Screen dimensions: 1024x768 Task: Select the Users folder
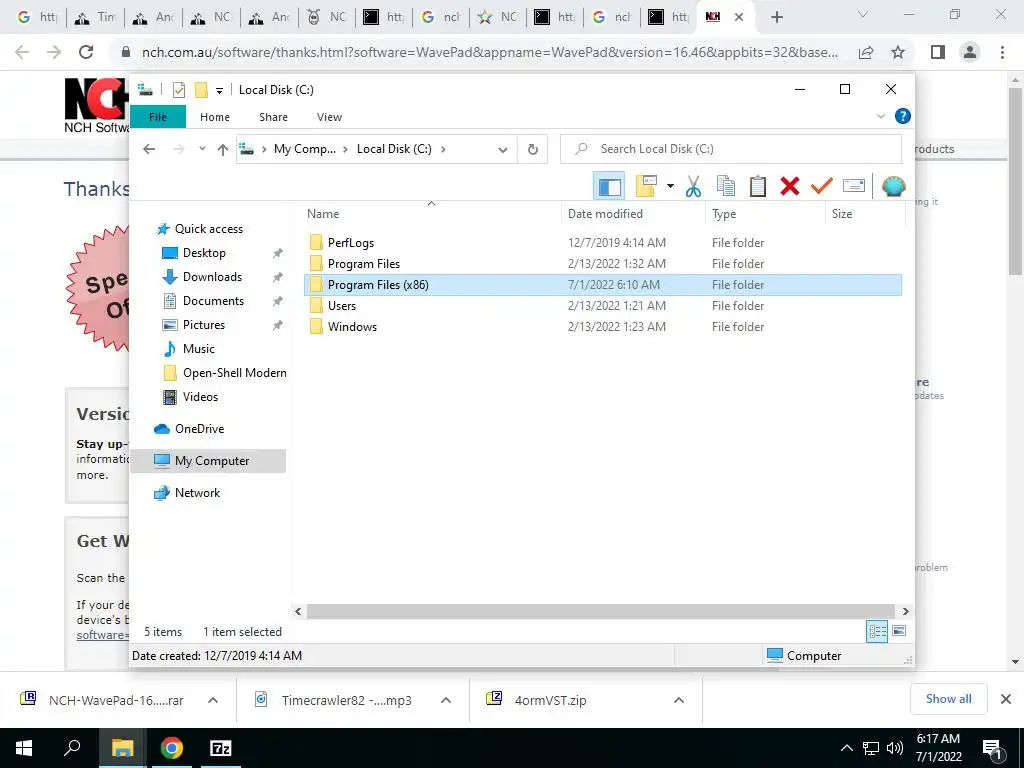602,306
